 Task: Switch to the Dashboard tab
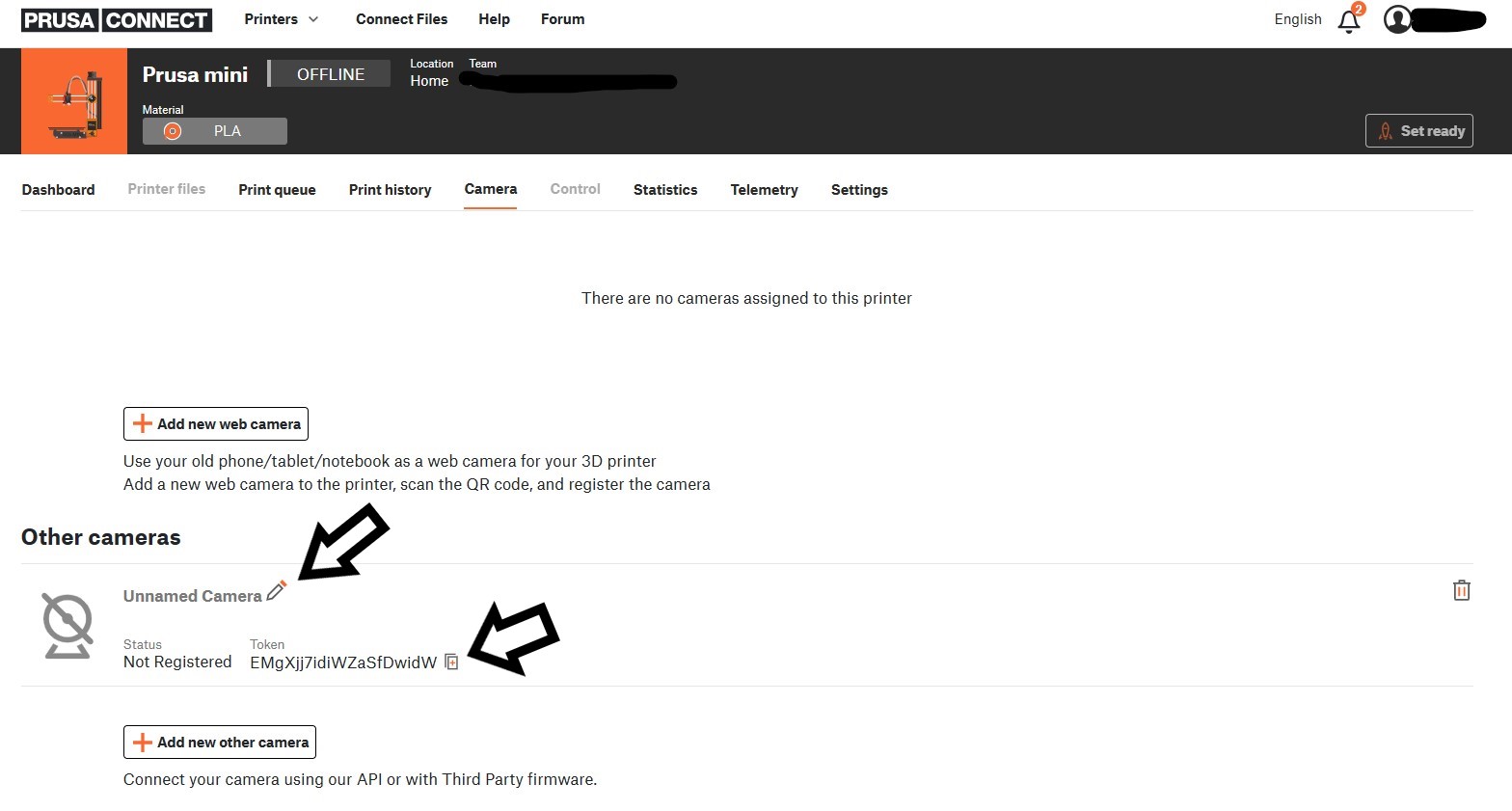[x=58, y=190]
